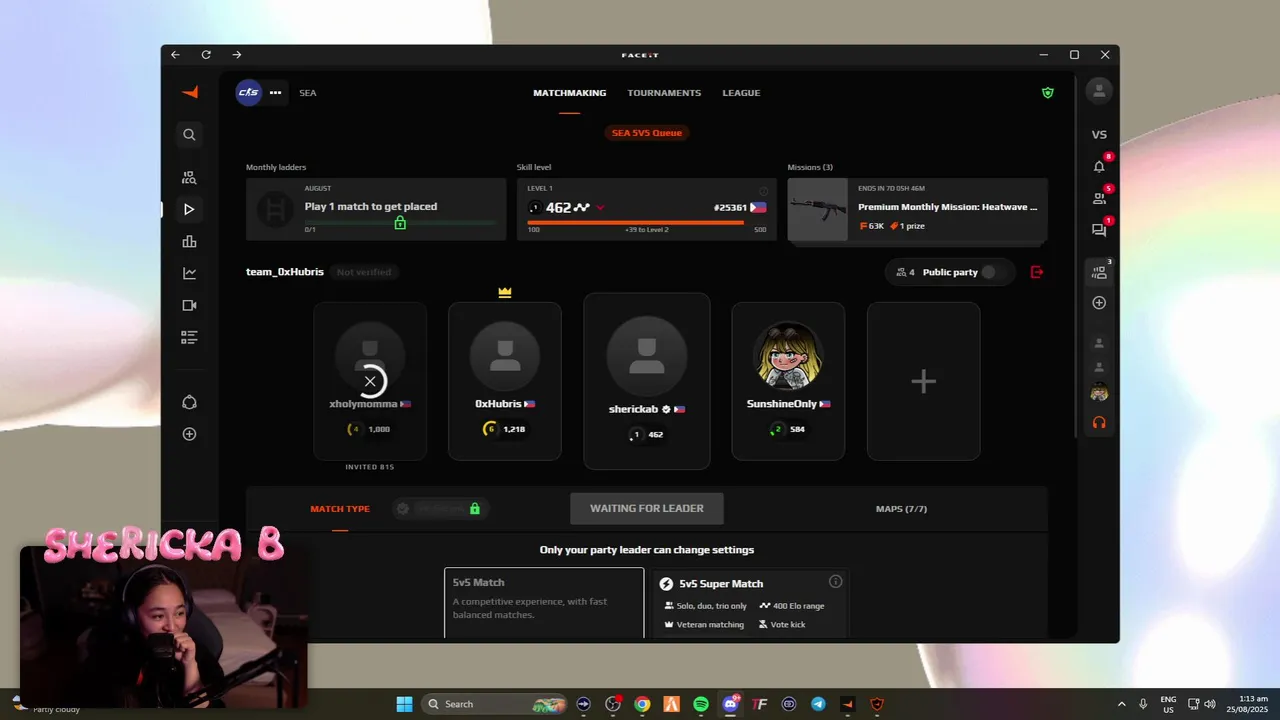The width and height of the screenshot is (1280, 720).
Task: Click the SEA 5V5 Queue badge
Action: pos(646,133)
